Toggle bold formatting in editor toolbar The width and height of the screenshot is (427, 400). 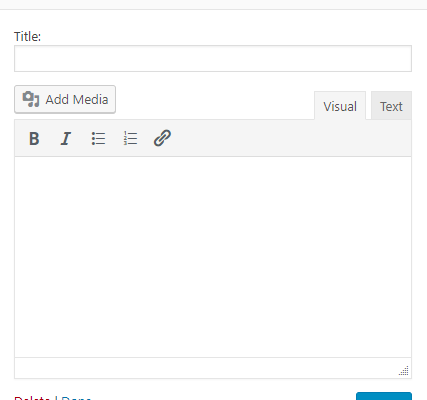pos(34,138)
